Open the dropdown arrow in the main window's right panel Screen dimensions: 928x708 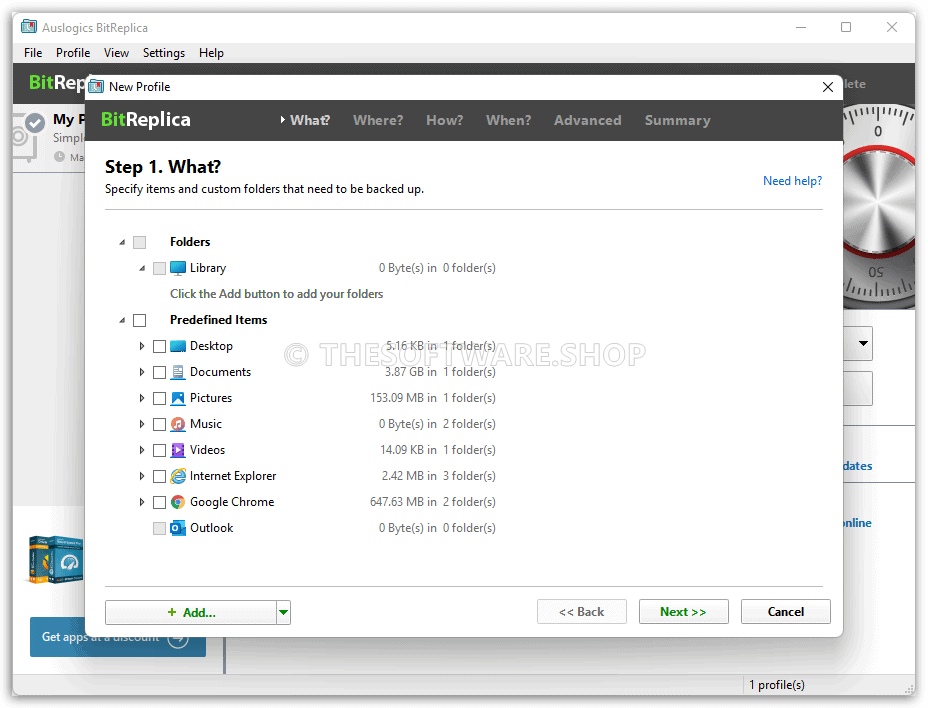[x=863, y=344]
